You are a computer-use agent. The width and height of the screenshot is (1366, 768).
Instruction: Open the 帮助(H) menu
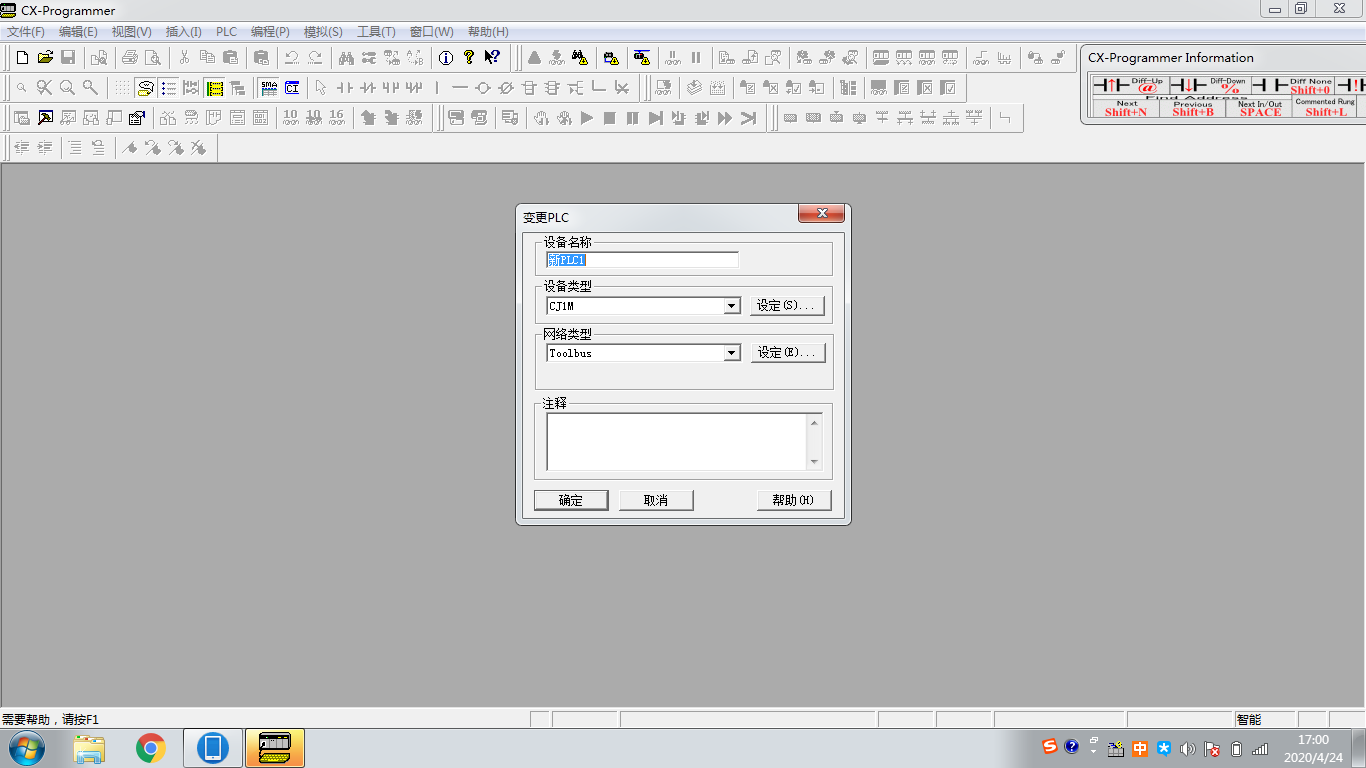point(488,32)
